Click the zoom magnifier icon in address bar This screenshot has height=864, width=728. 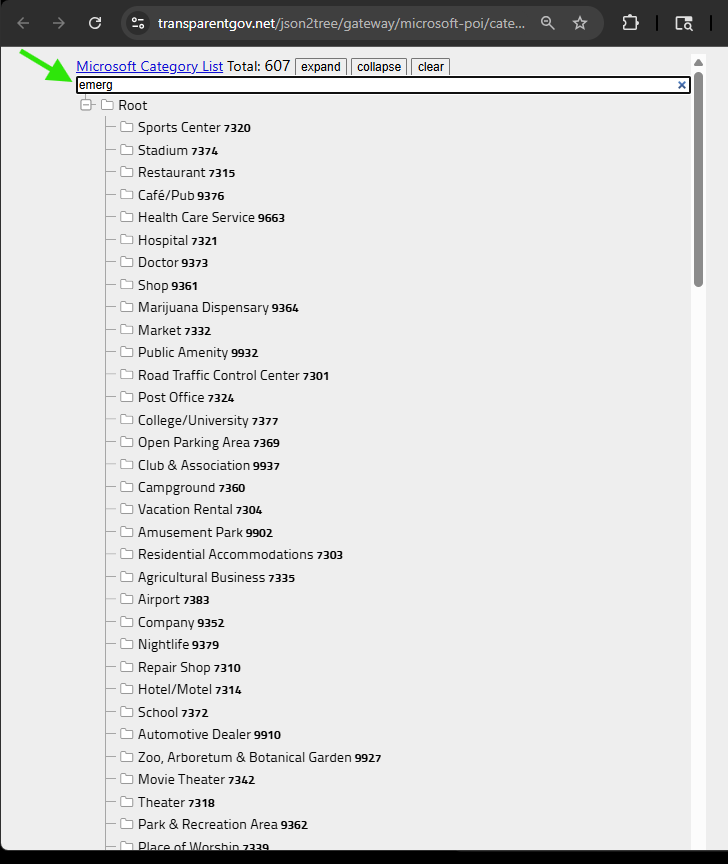click(547, 23)
